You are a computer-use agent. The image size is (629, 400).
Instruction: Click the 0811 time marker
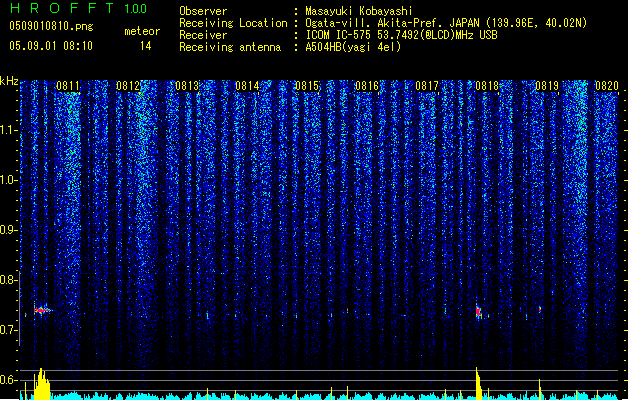[x=67, y=86]
